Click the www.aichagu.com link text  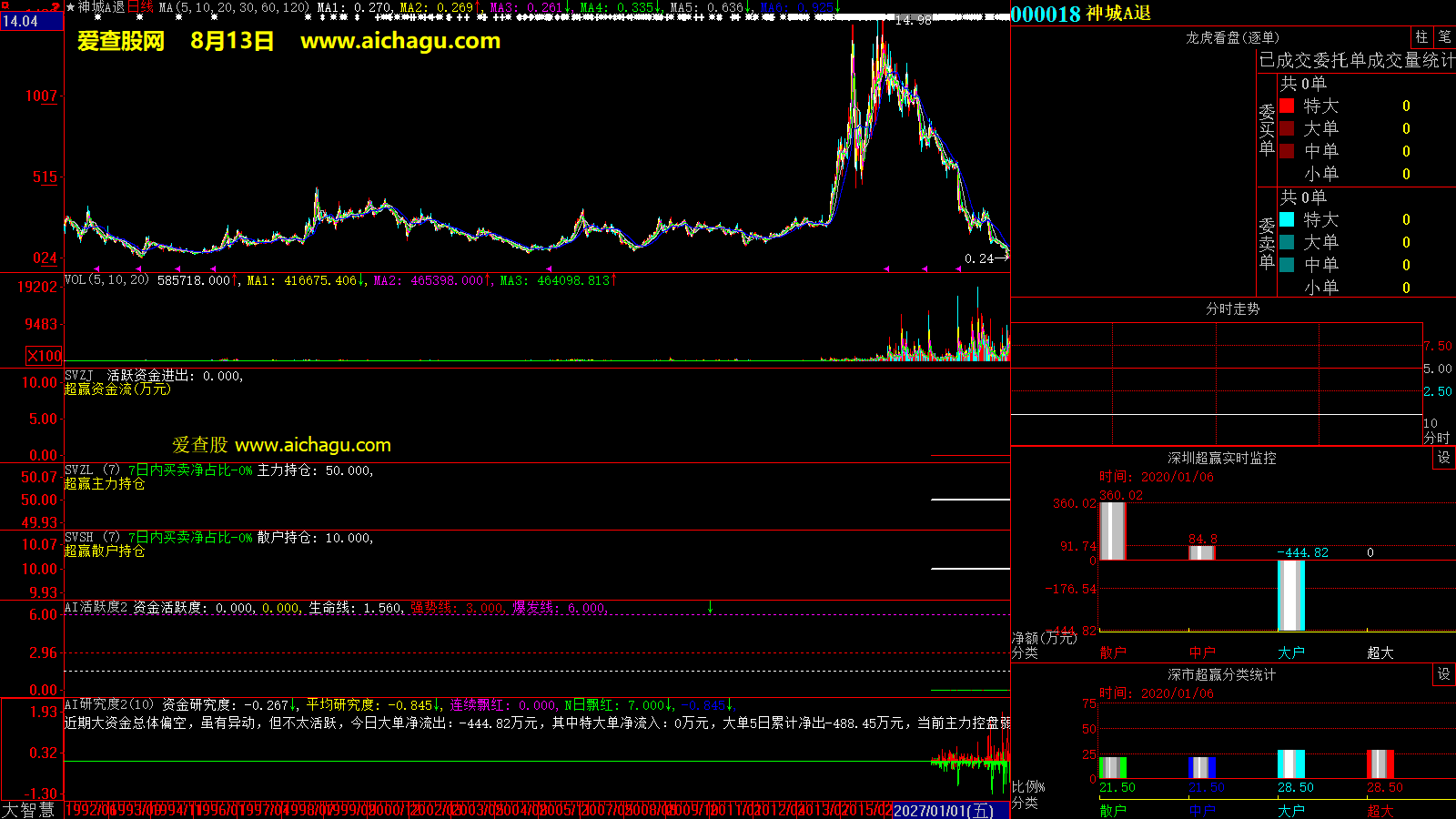400,41
